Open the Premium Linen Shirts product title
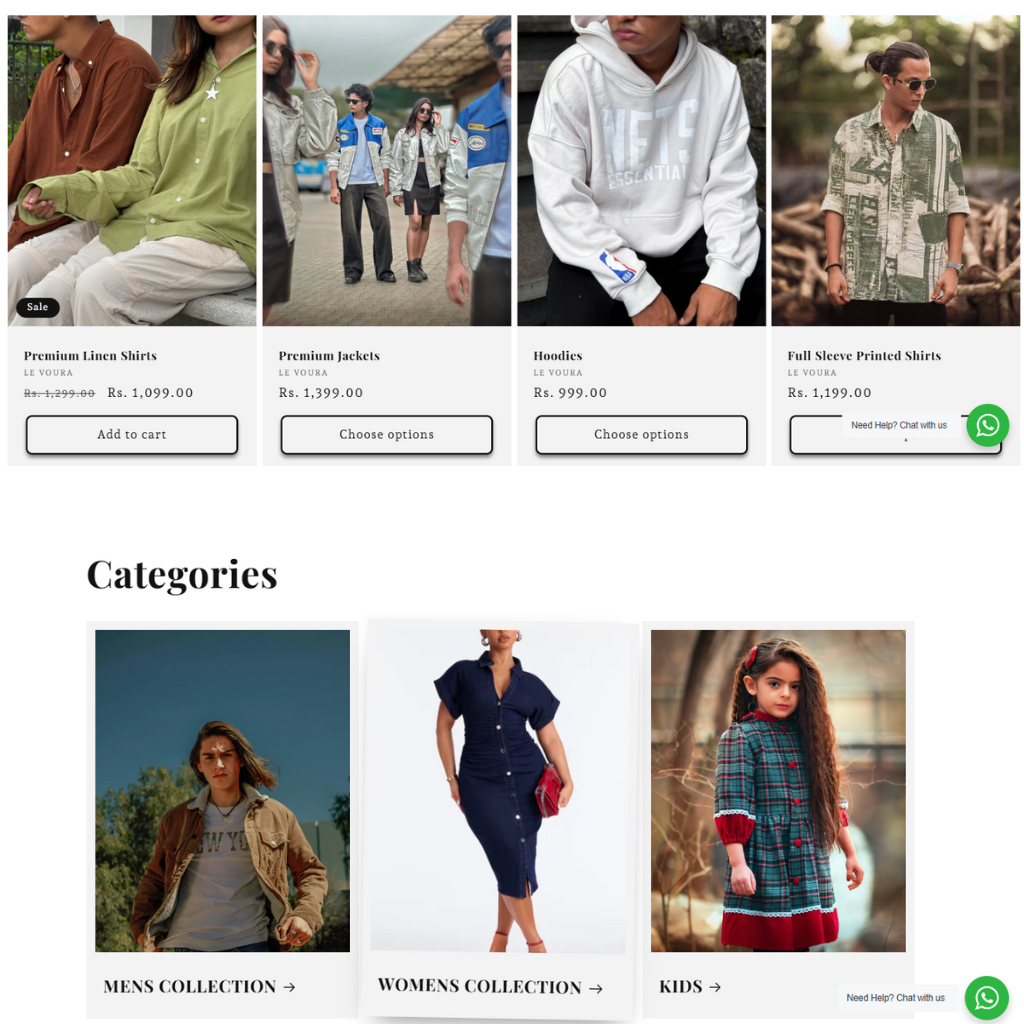 click(90, 356)
